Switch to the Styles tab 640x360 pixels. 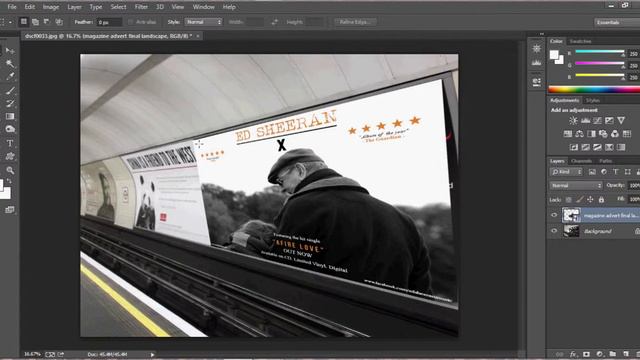click(x=593, y=100)
